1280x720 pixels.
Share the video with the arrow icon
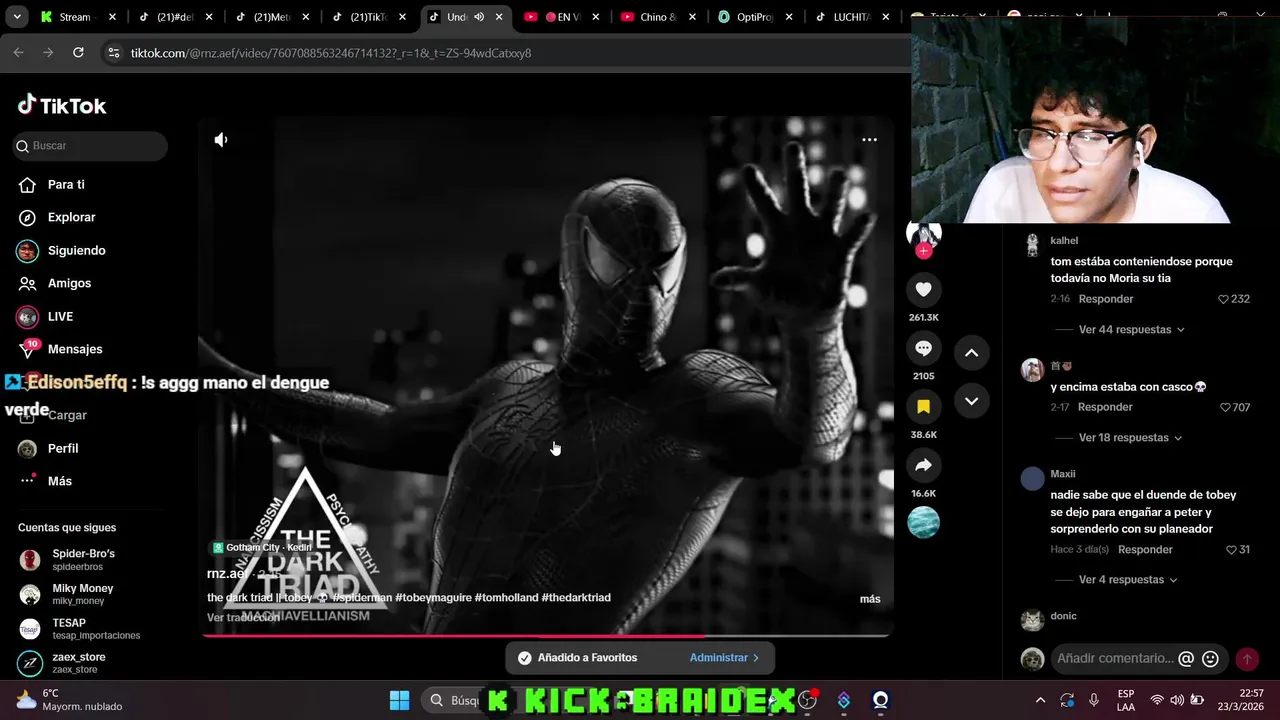point(923,465)
